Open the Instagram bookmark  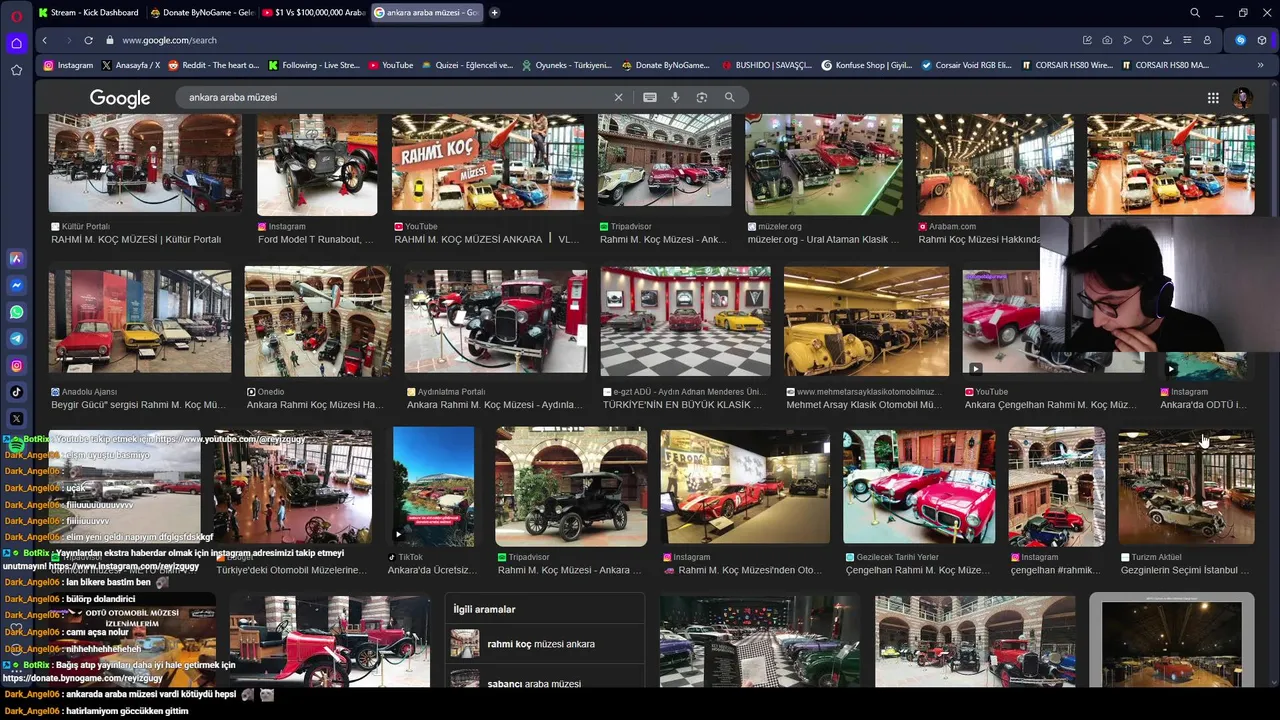pyautogui.click(x=68, y=65)
